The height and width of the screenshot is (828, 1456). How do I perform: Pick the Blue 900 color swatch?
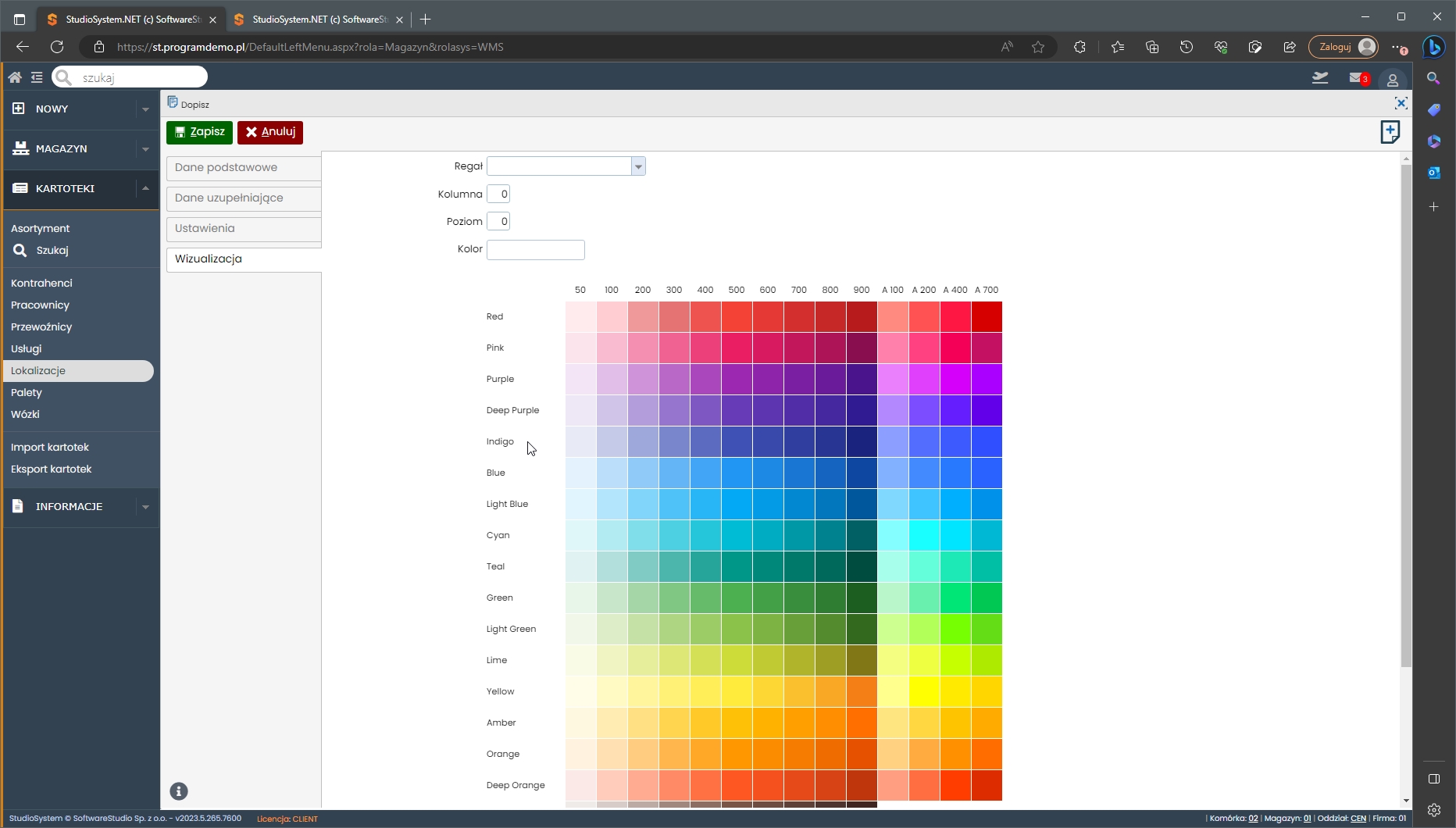tap(862, 473)
